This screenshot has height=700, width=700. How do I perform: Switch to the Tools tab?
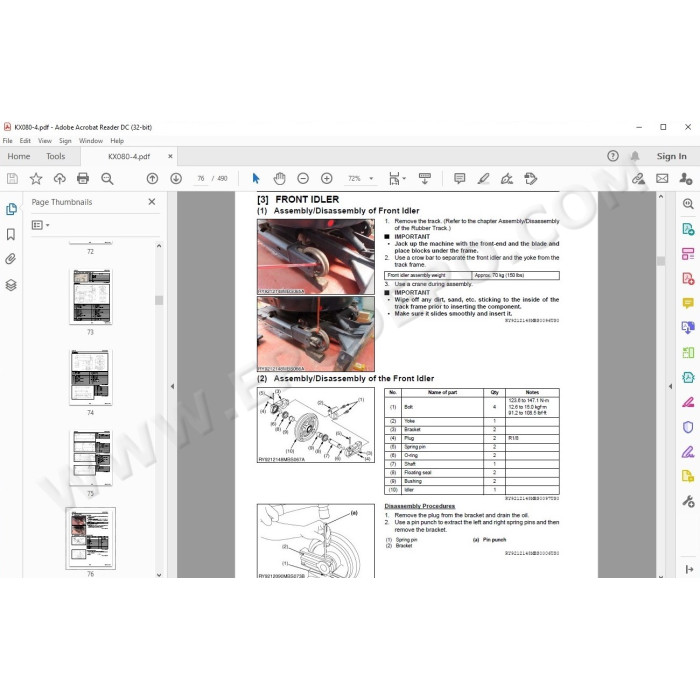[x=55, y=156]
